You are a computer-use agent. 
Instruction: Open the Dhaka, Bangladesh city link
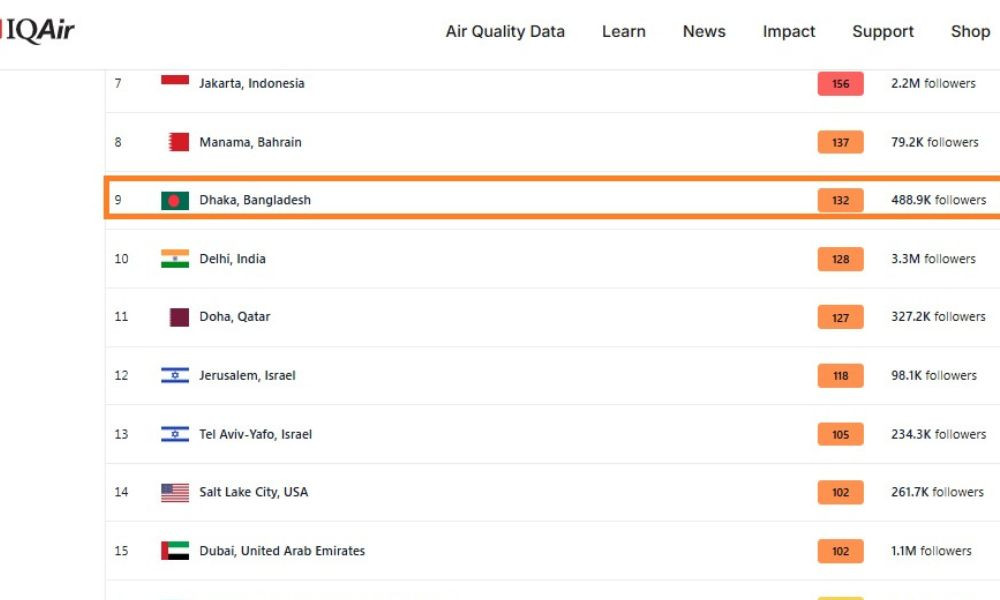click(x=255, y=200)
